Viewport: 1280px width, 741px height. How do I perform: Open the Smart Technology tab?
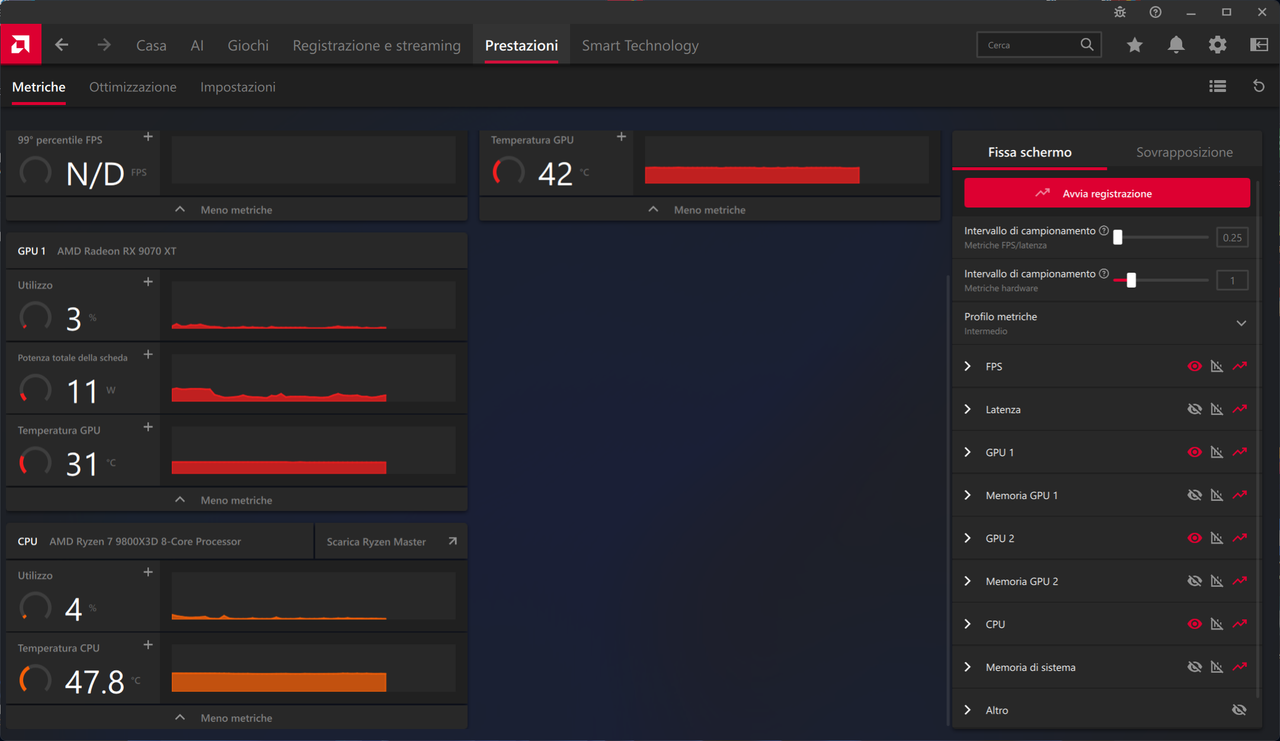pos(640,45)
